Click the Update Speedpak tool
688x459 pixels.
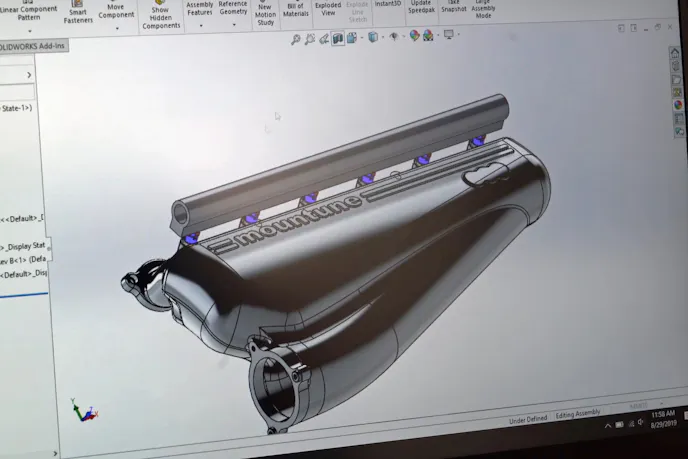click(421, 7)
